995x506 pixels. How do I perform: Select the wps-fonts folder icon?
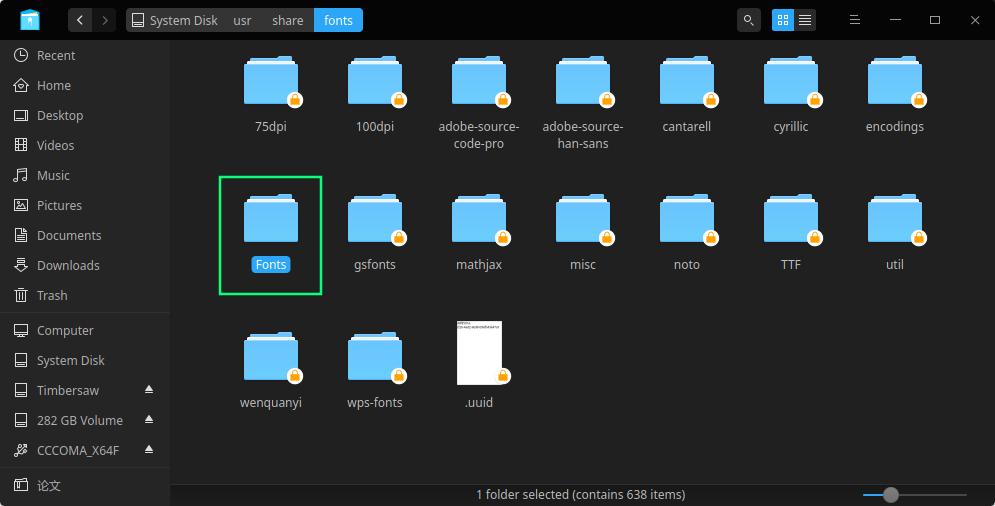(x=375, y=358)
